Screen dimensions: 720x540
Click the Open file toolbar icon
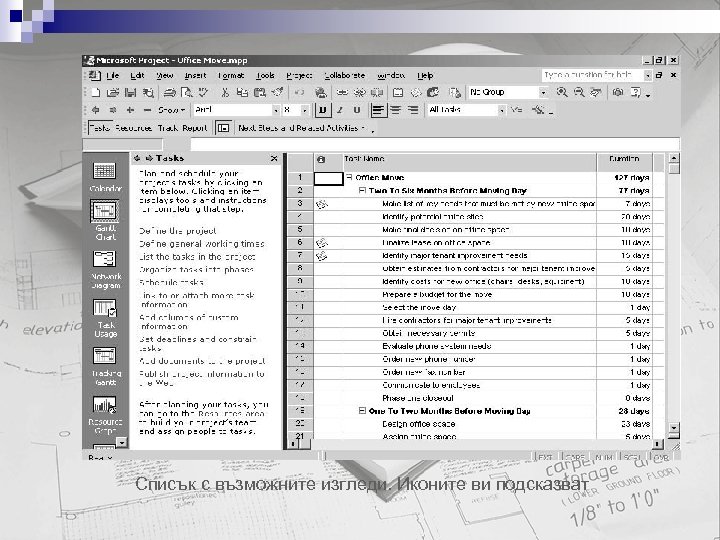tap(113, 93)
